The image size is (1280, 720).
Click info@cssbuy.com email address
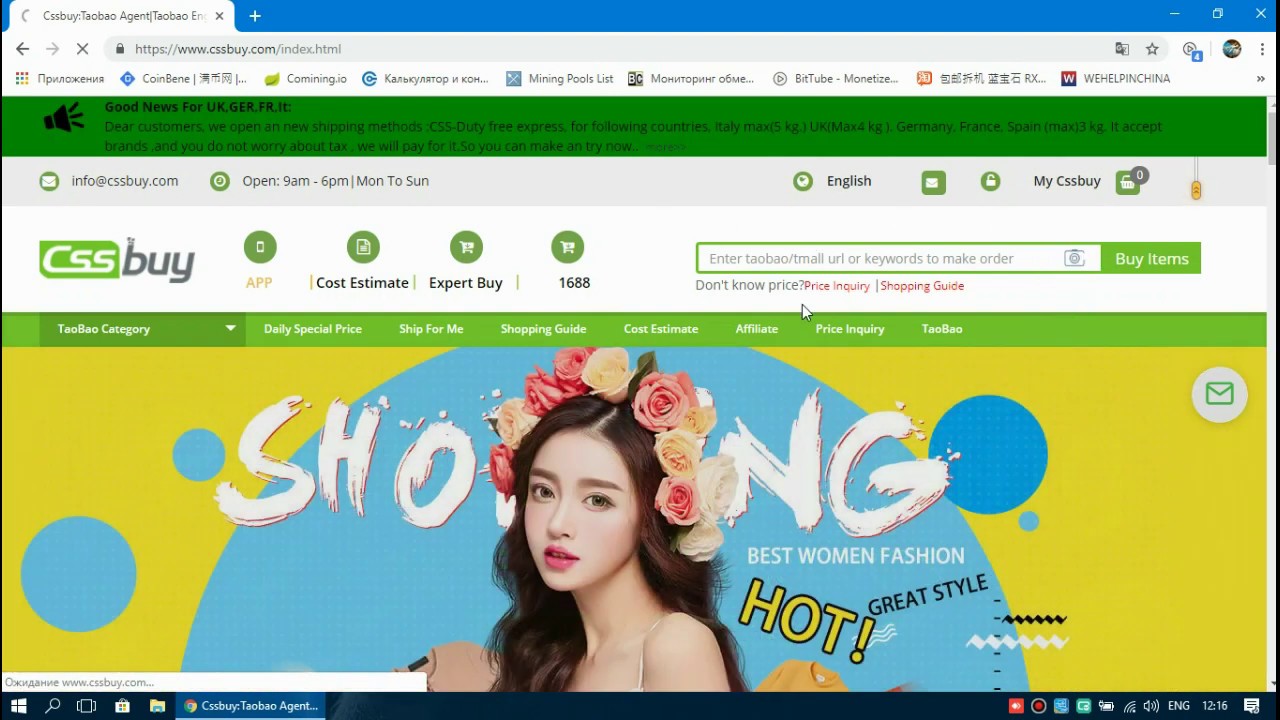pos(125,181)
